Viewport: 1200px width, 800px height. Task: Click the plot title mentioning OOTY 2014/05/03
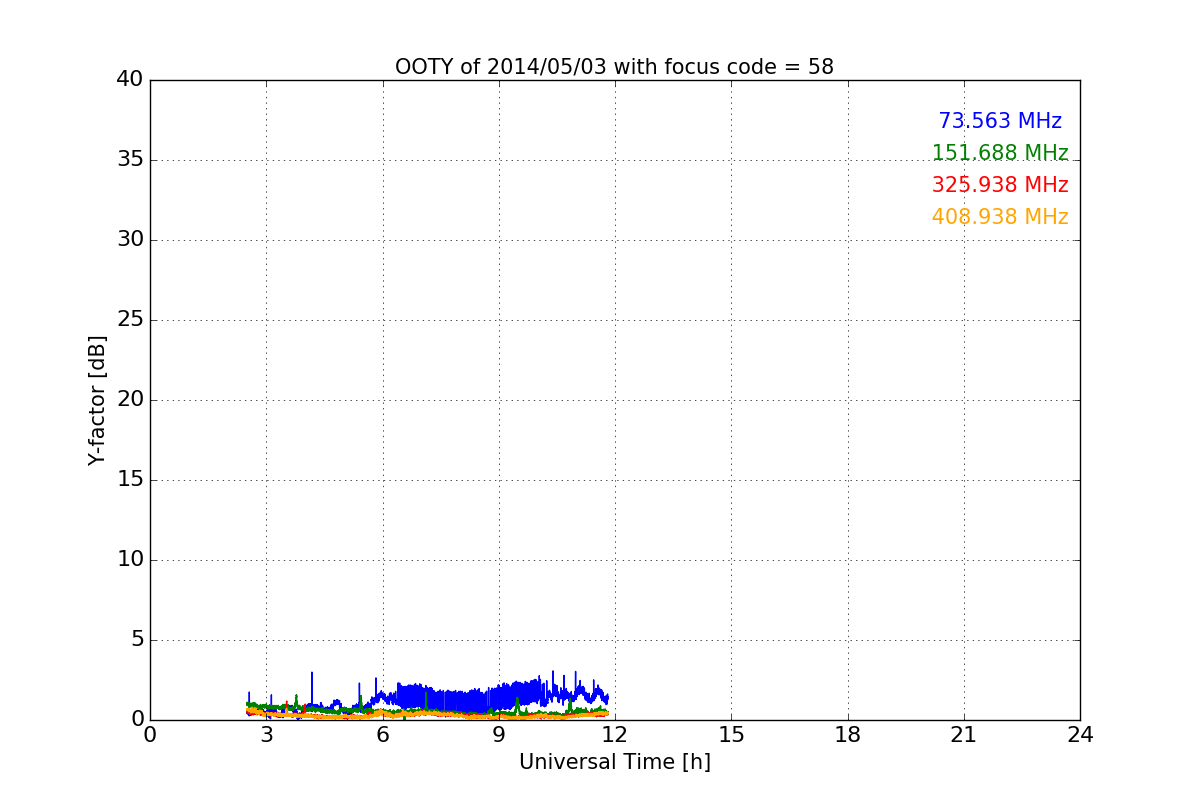point(614,67)
